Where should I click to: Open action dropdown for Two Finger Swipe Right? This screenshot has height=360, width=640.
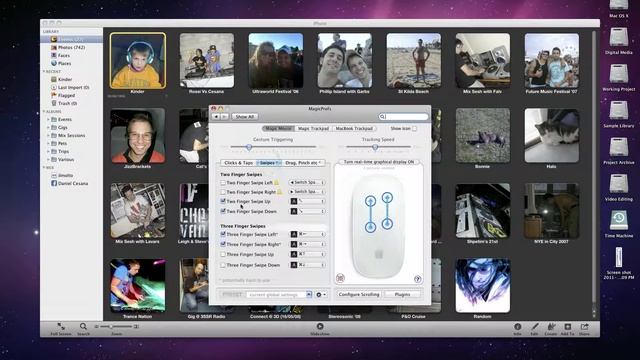[307, 191]
